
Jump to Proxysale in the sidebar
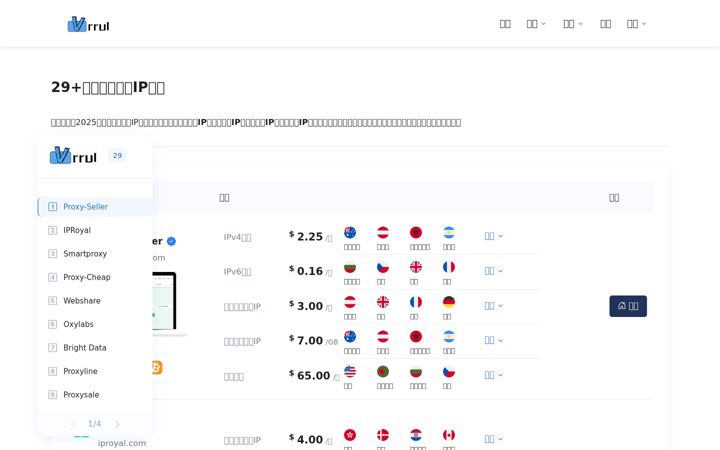point(95,394)
